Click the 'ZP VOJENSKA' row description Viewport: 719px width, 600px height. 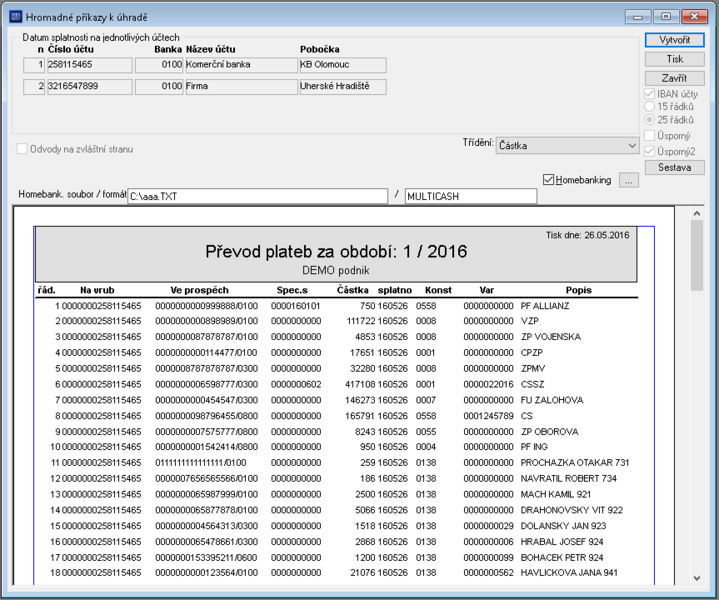point(551,337)
